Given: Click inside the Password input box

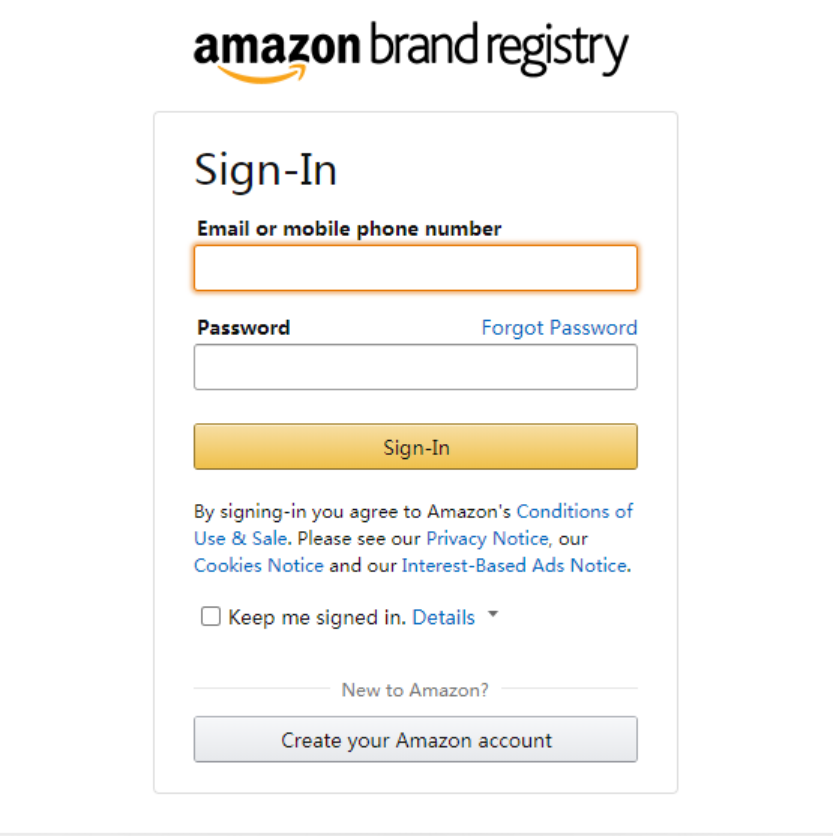Looking at the screenshot, I should click(x=415, y=367).
